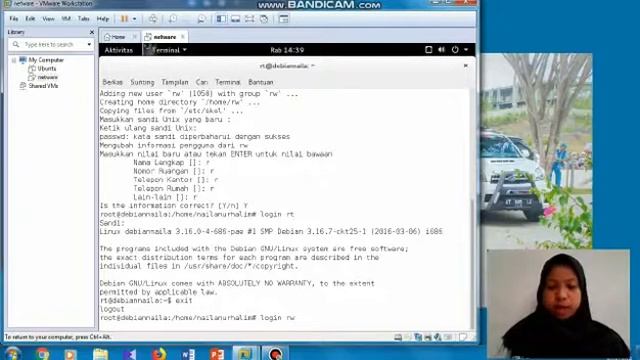Image resolution: width=640 pixels, height=360 pixels.
Task: Click the sound device status bar icon
Action: [438, 337]
